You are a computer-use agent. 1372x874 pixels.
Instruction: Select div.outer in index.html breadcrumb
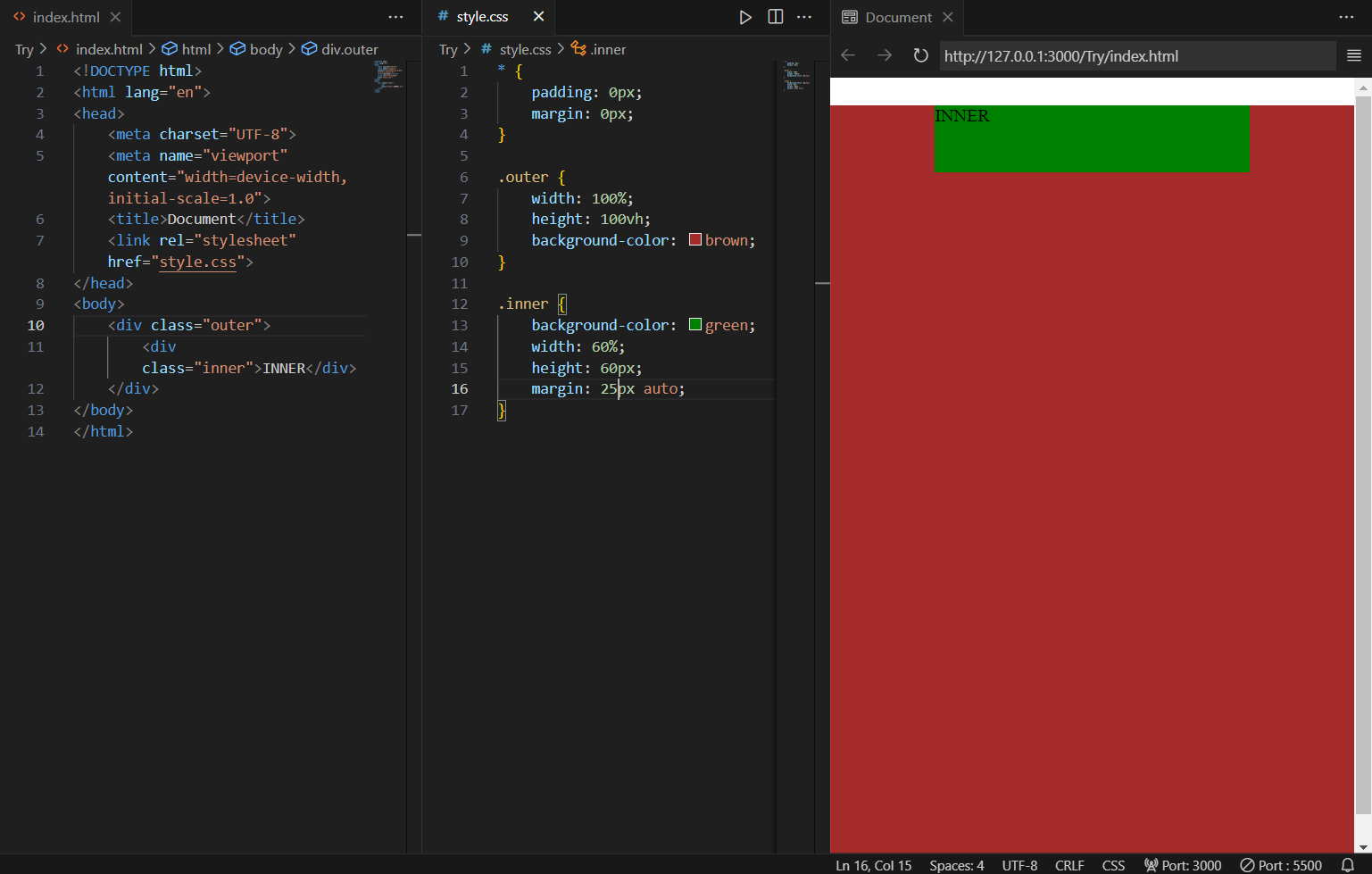coord(340,49)
